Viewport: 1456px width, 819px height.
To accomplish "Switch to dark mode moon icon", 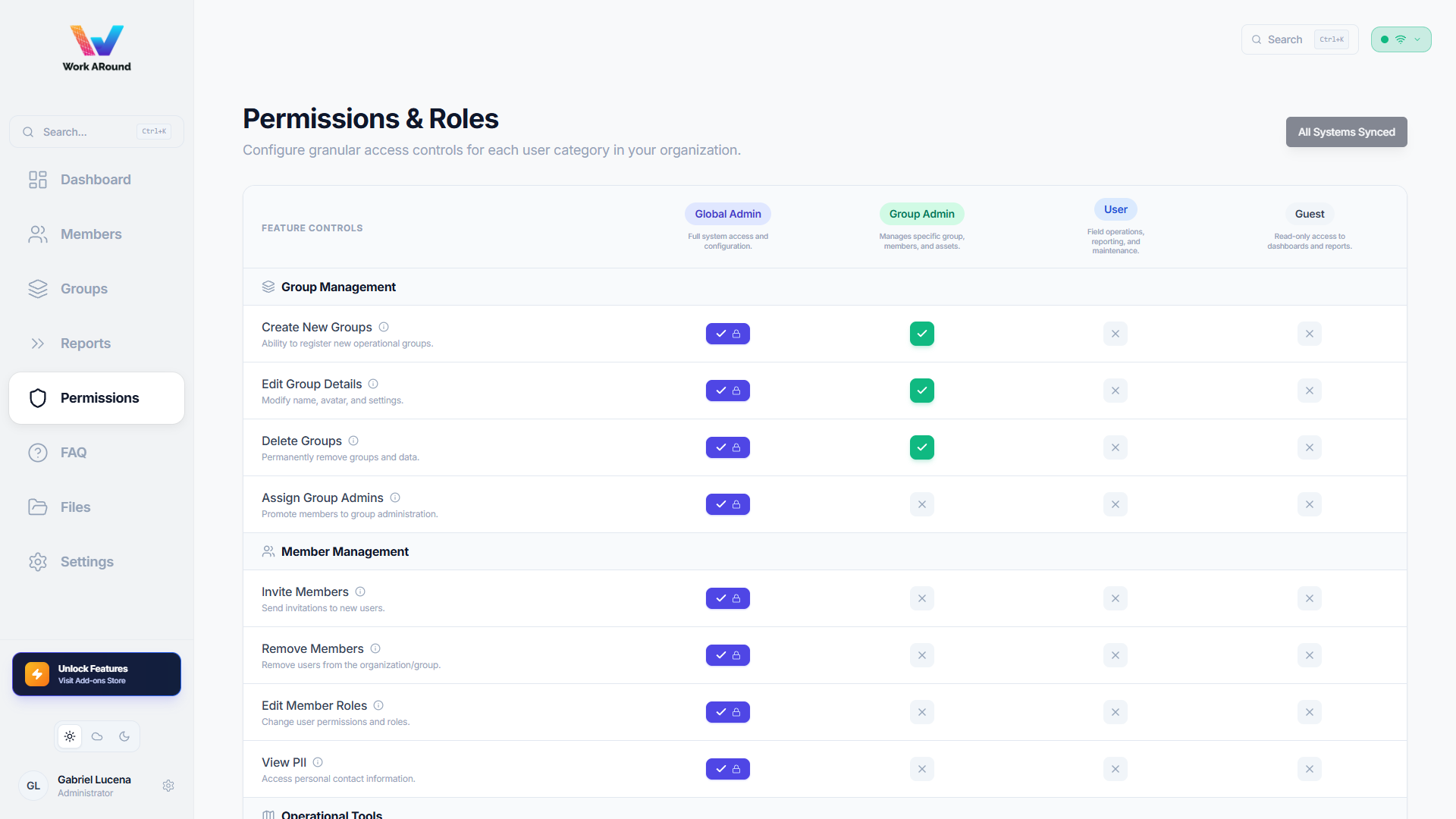I will coord(124,736).
